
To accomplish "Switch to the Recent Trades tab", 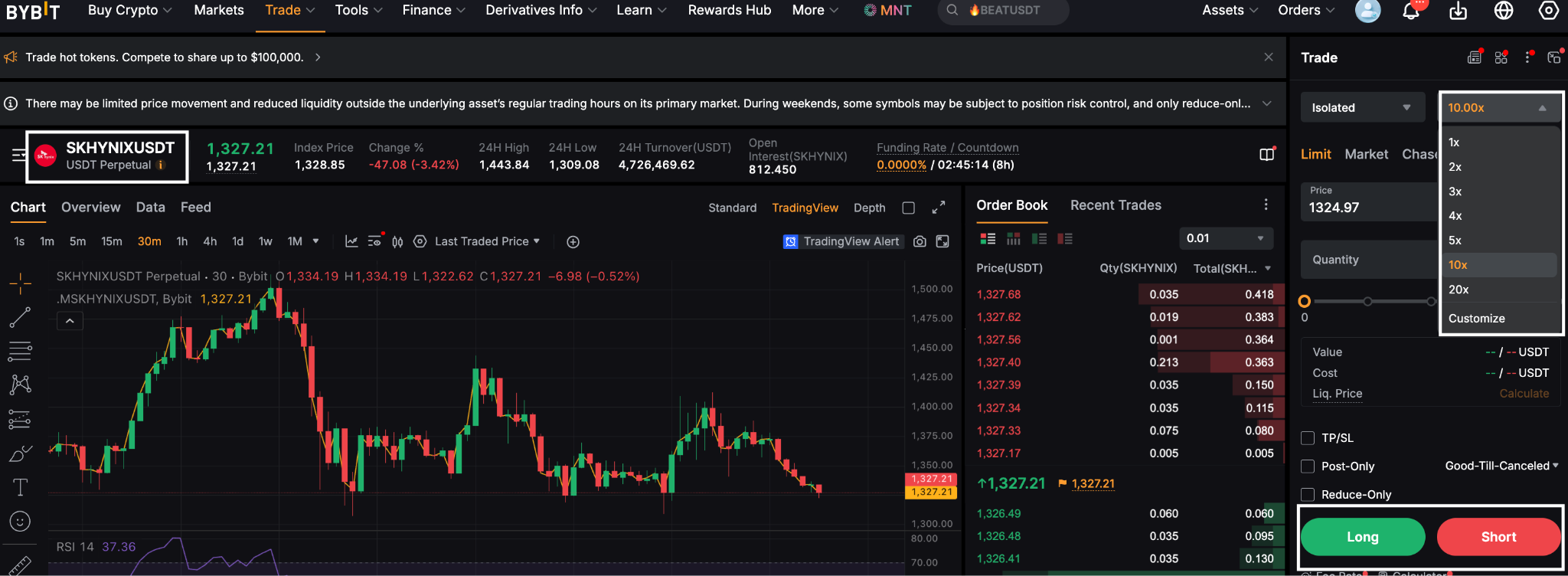I will [1116, 205].
